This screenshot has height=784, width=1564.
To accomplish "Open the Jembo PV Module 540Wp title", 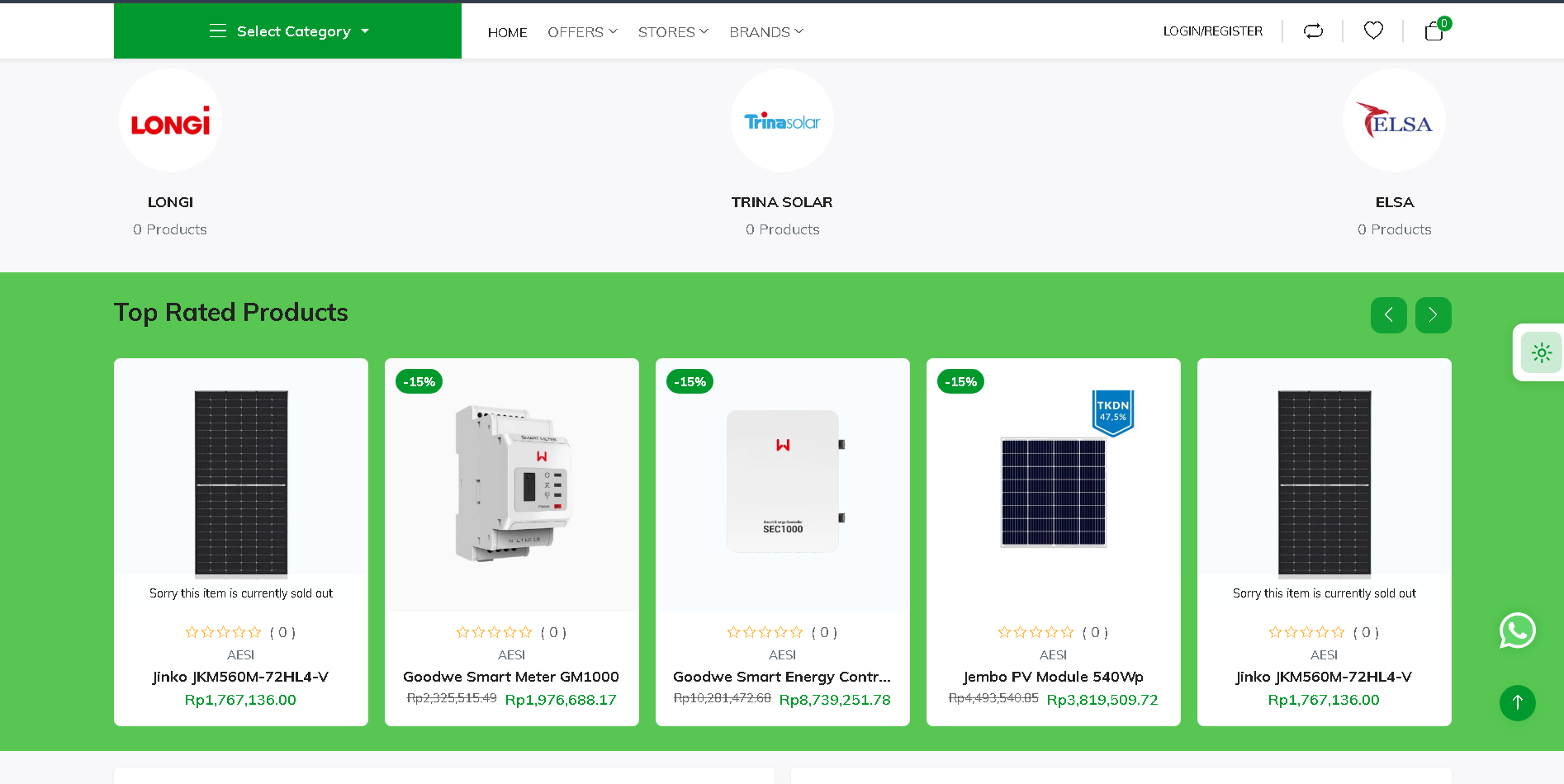I will (x=1053, y=677).
